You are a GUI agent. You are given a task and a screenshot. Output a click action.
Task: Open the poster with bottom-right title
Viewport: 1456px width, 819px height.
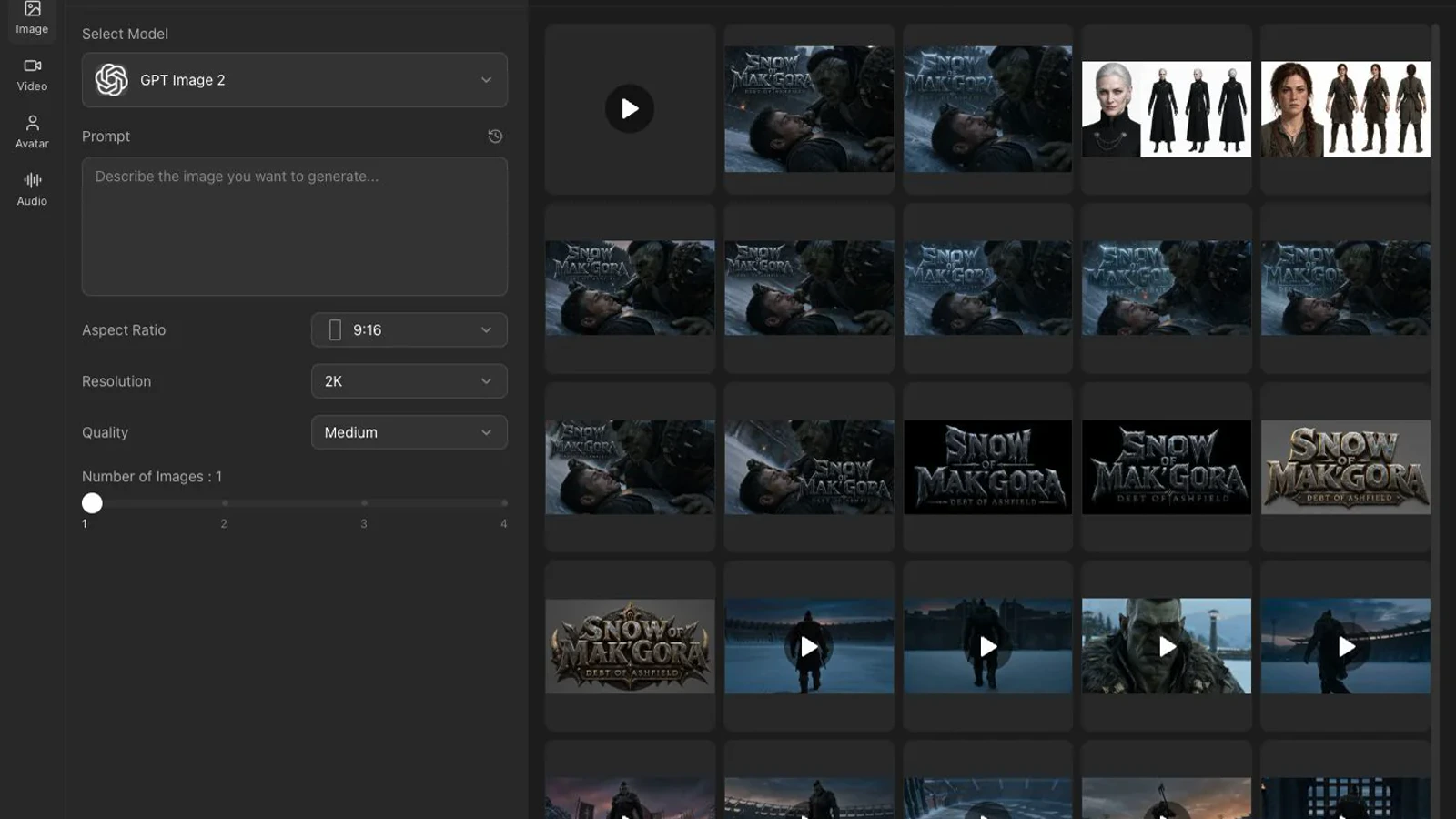point(809,467)
